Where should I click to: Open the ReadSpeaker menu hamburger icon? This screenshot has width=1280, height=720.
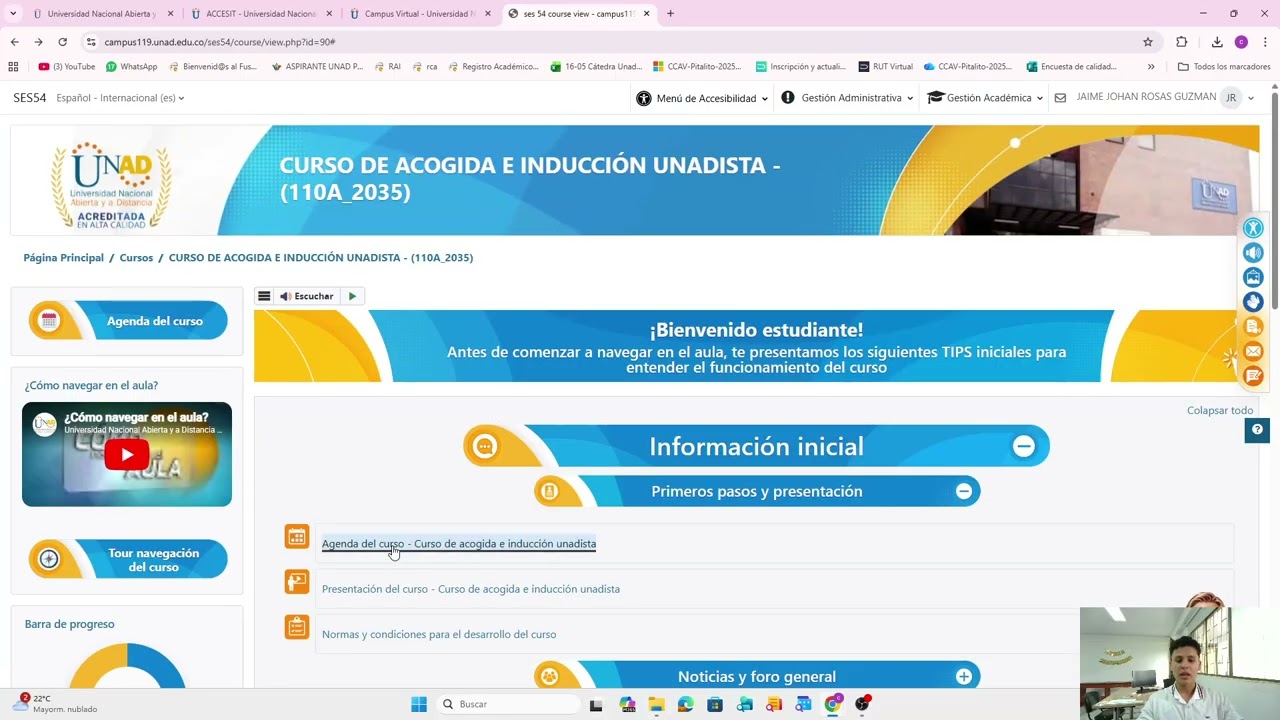pyautogui.click(x=264, y=296)
